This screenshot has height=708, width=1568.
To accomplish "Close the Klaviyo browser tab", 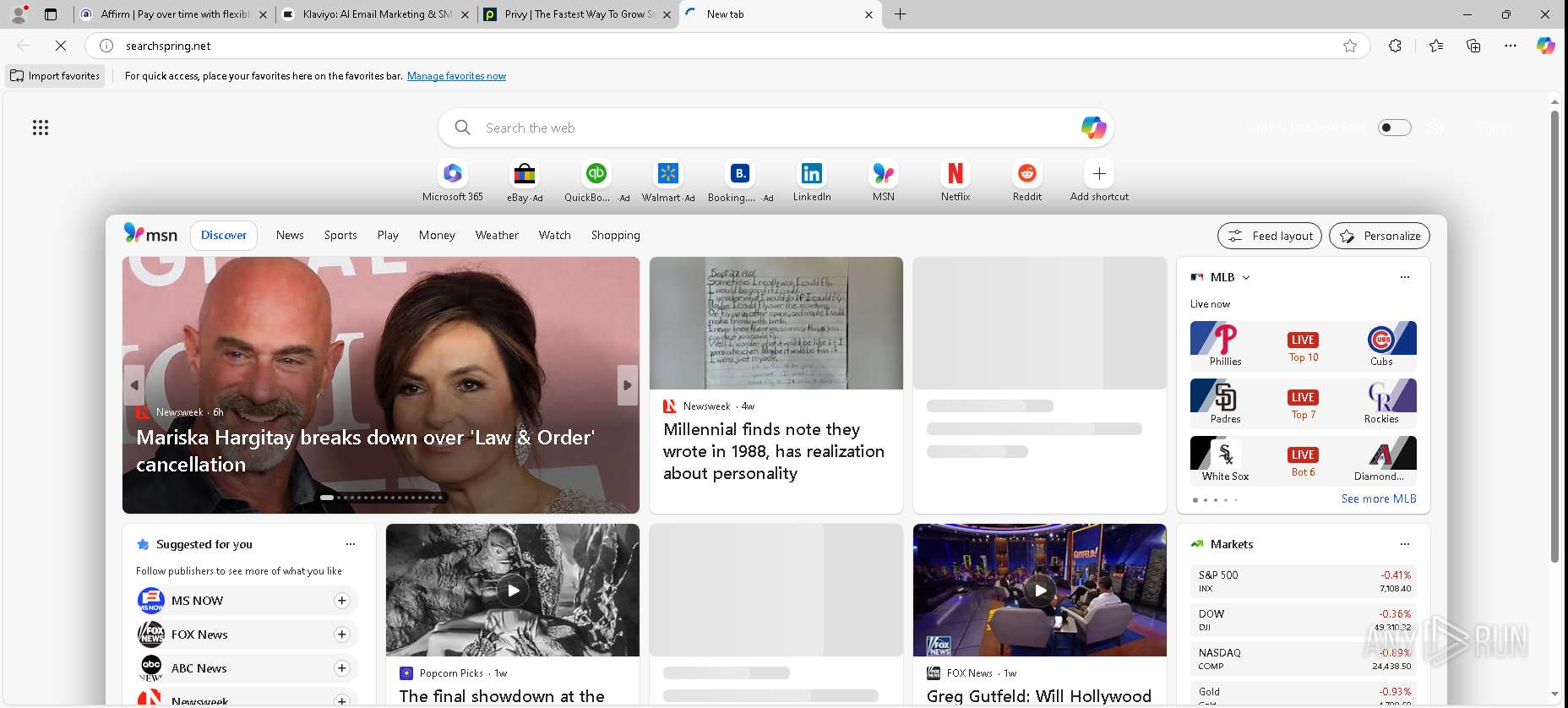I will pos(465,14).
